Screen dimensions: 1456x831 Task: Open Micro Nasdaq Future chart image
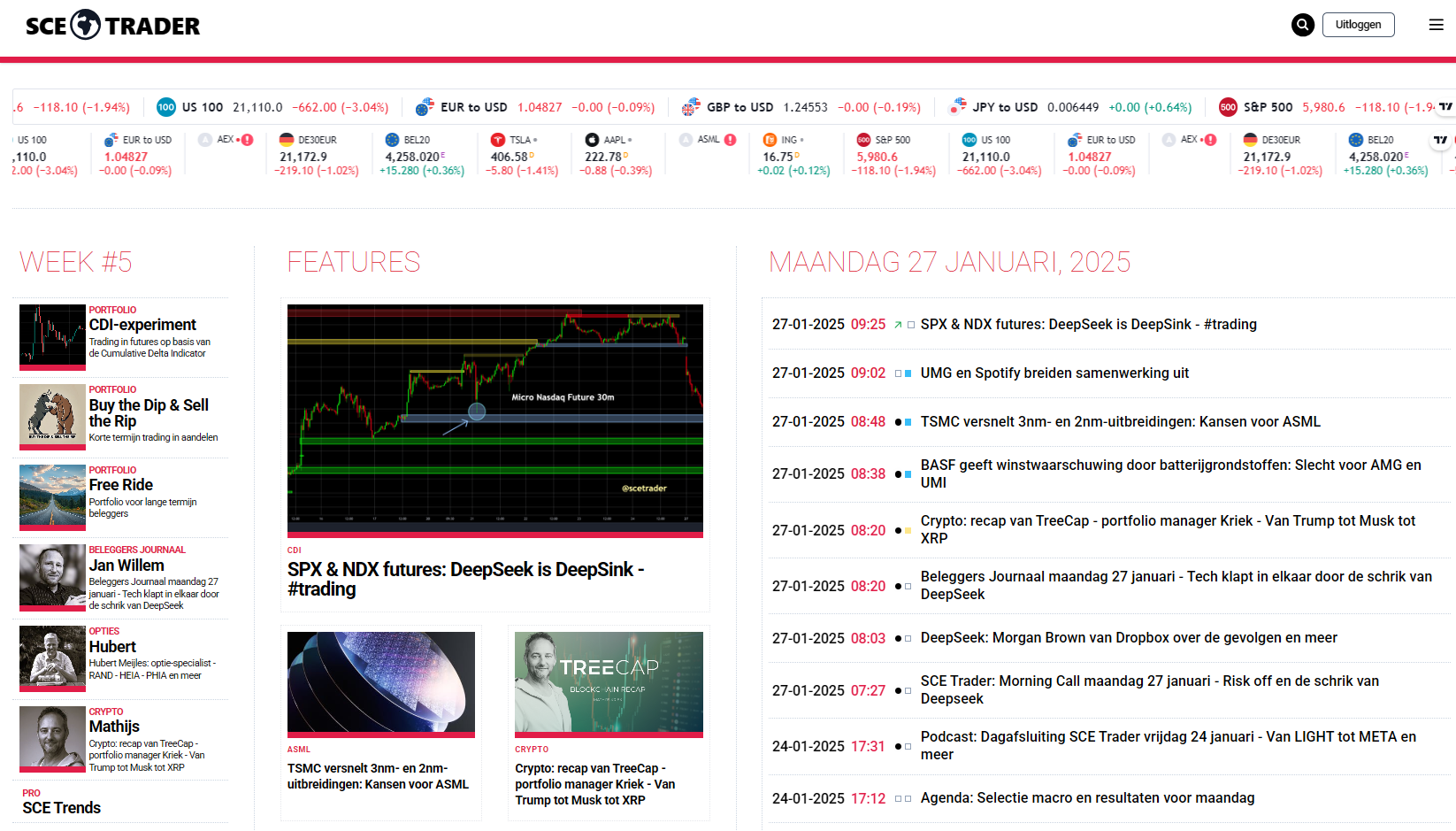pyautogui.click(x=495, y=420)
